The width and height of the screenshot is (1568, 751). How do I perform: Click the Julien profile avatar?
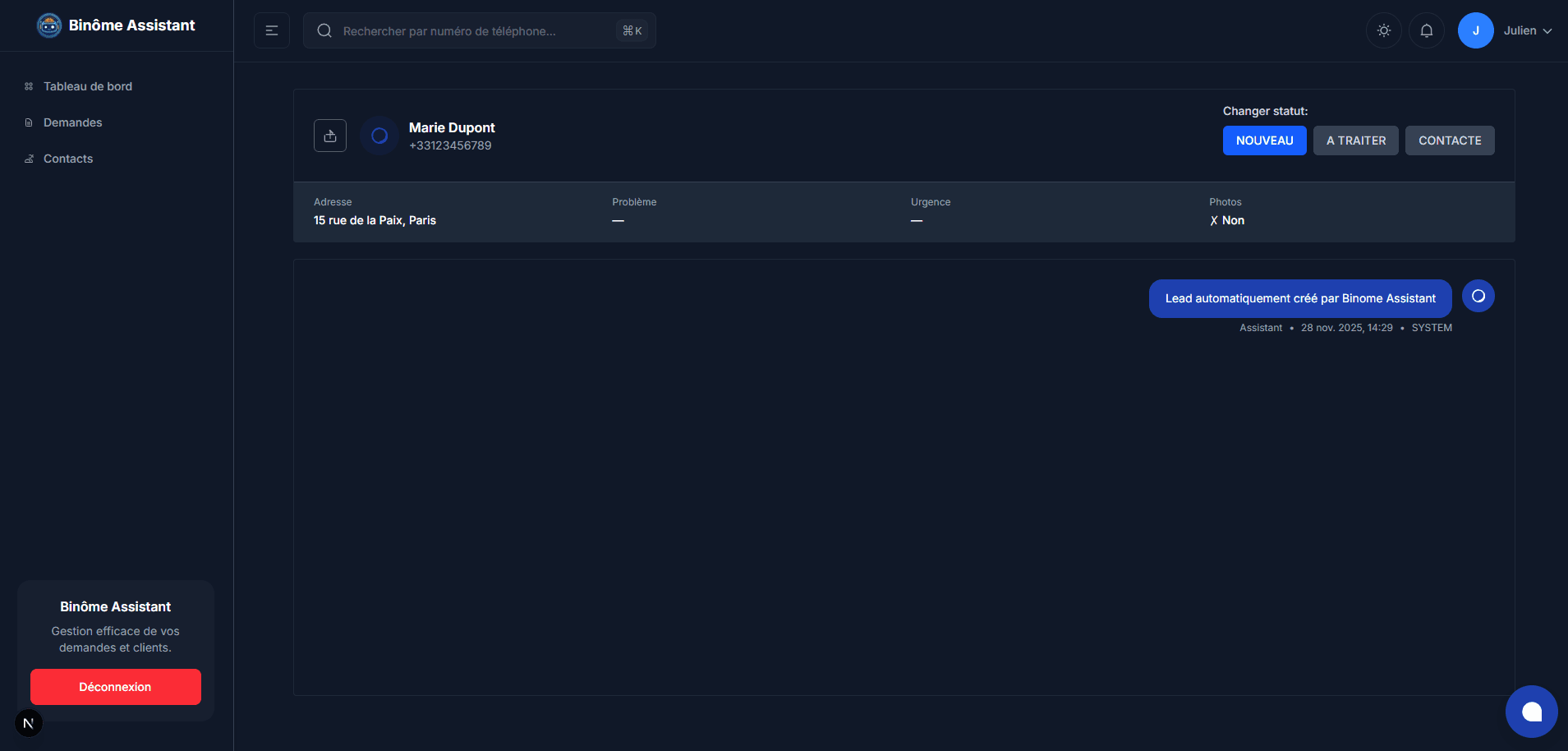tap(1475, 30)
